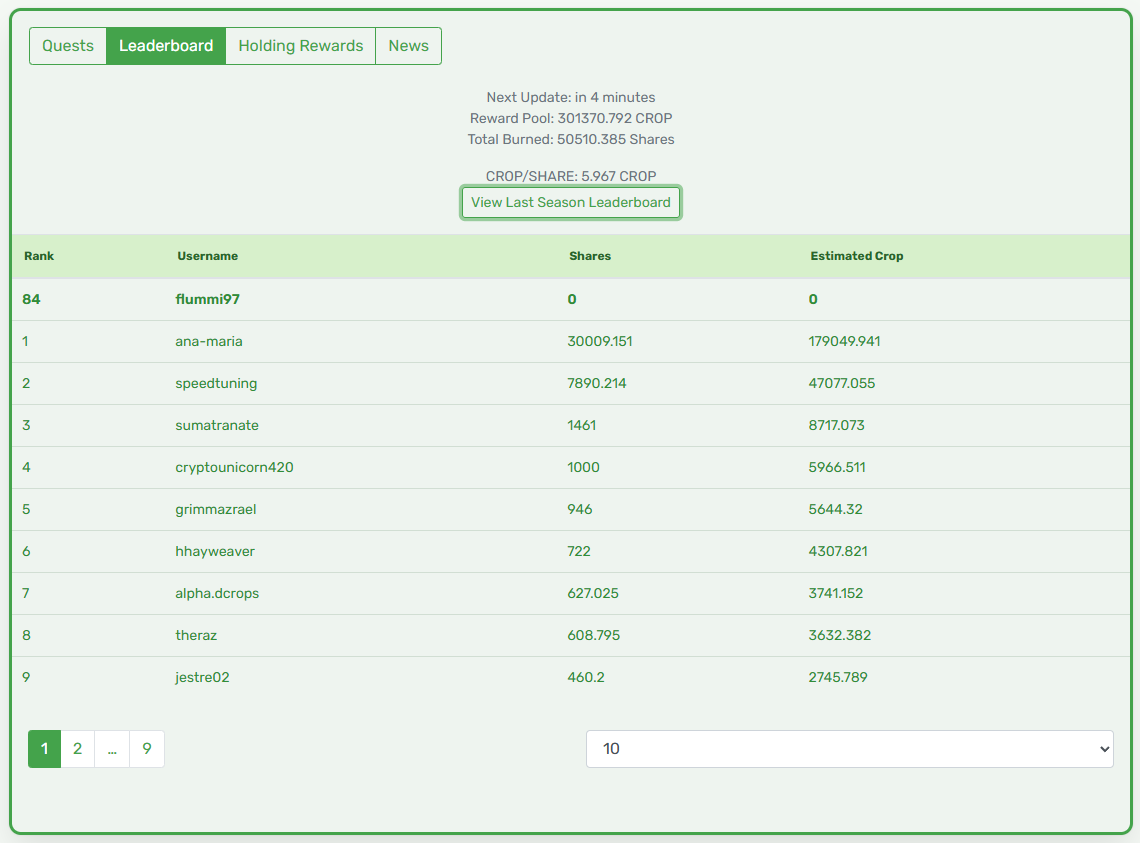This screenshot has height=843, width=1140.
Task: Select username speedtuning
Action: pos(216,383)
